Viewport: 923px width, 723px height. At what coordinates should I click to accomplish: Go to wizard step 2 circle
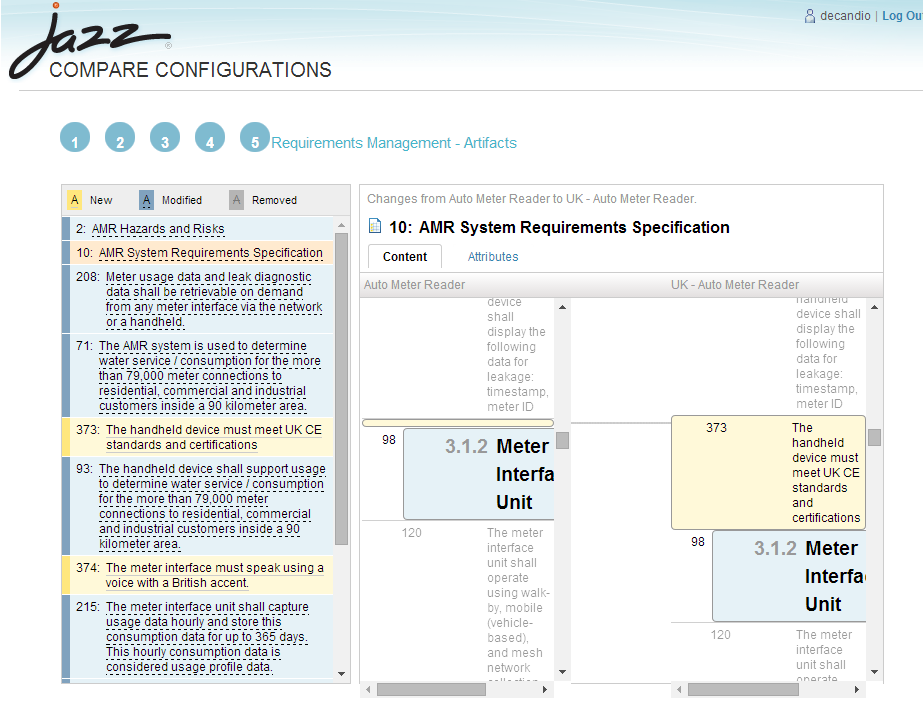pyautogui.click(x=120, y=137)
